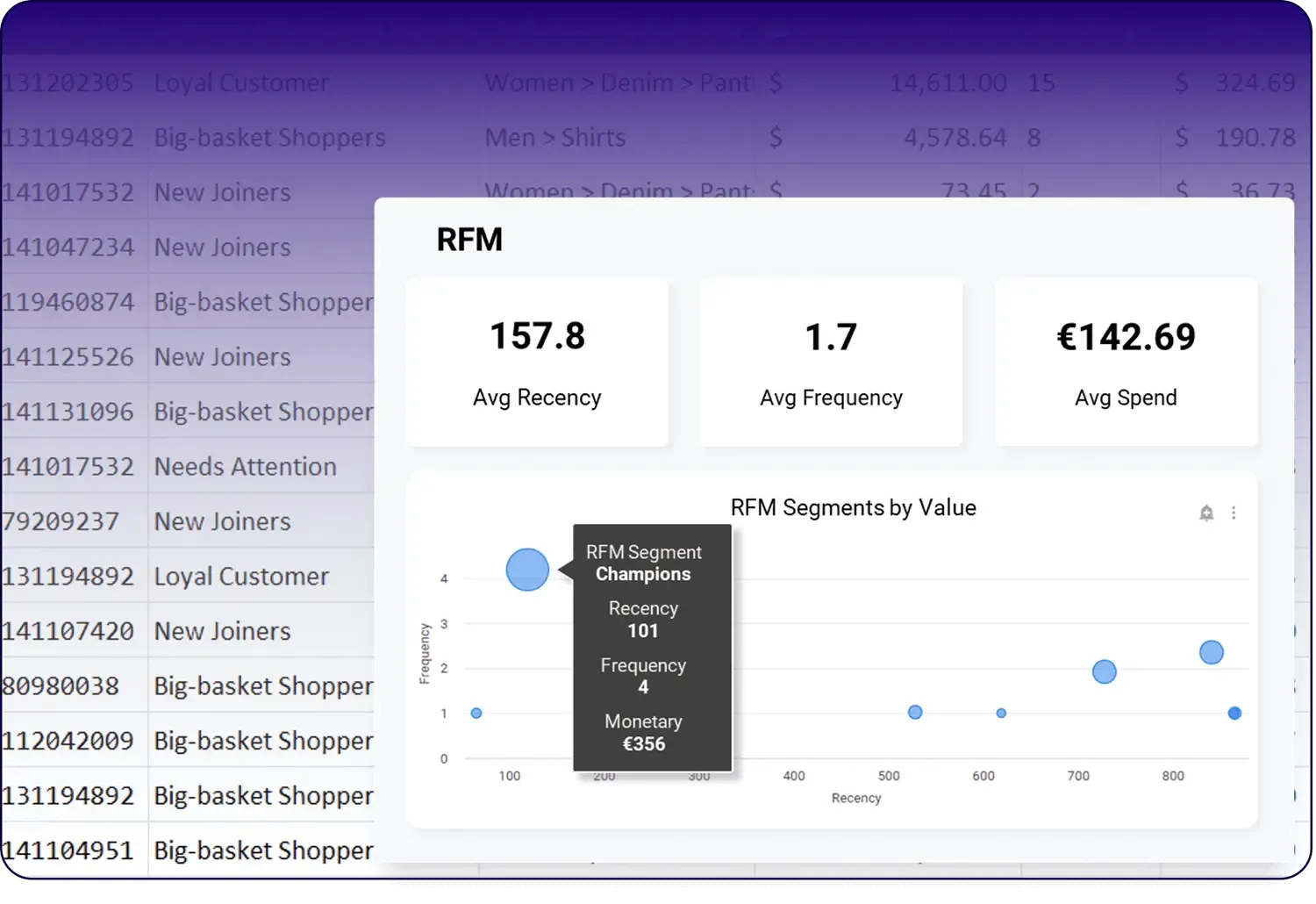Open the three-dot chart options menu

coord(1233,513)
